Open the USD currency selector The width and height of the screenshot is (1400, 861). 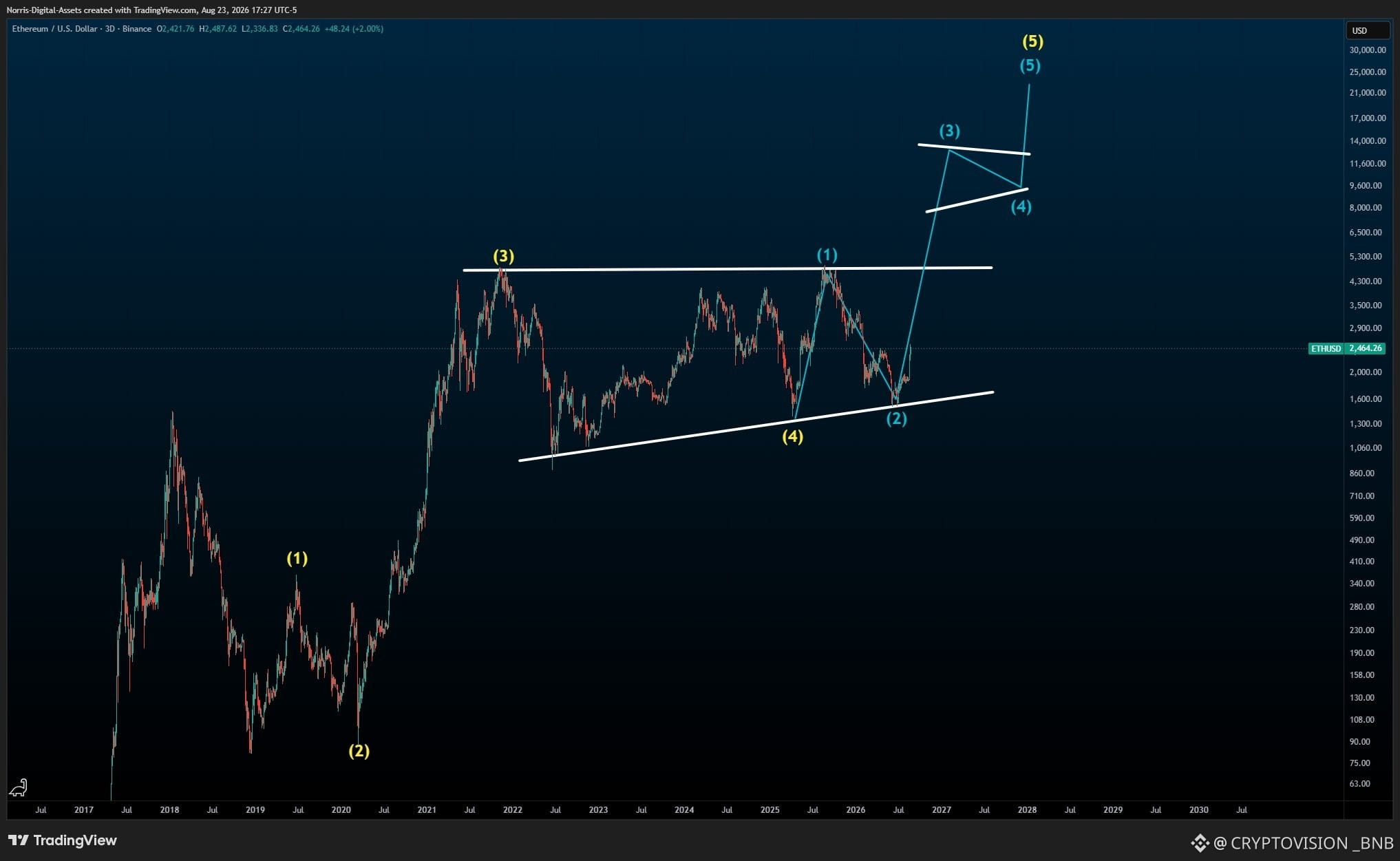pyautogui.click(x=1367, y=30)
